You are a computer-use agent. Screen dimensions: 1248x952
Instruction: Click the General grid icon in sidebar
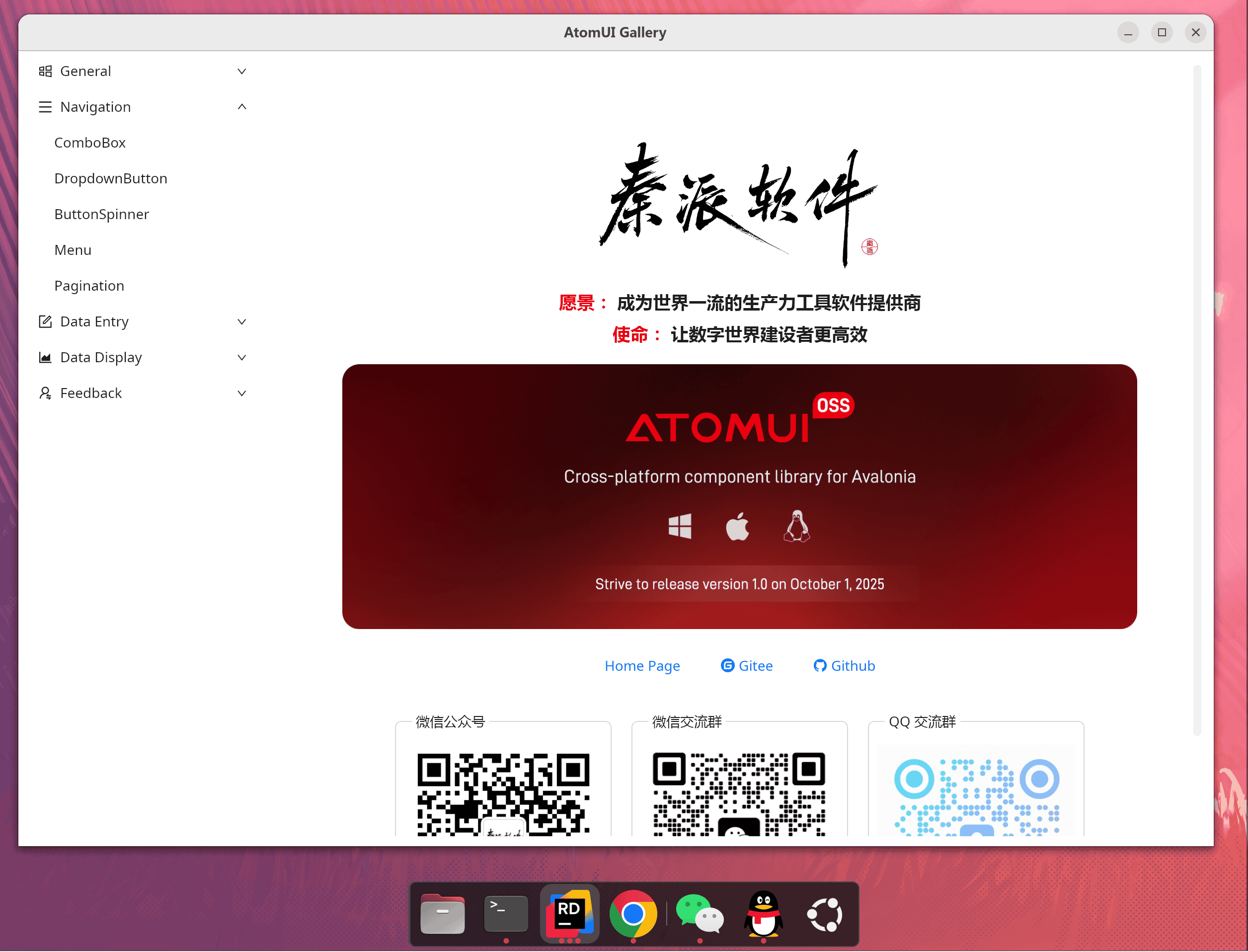pos(45,71)
